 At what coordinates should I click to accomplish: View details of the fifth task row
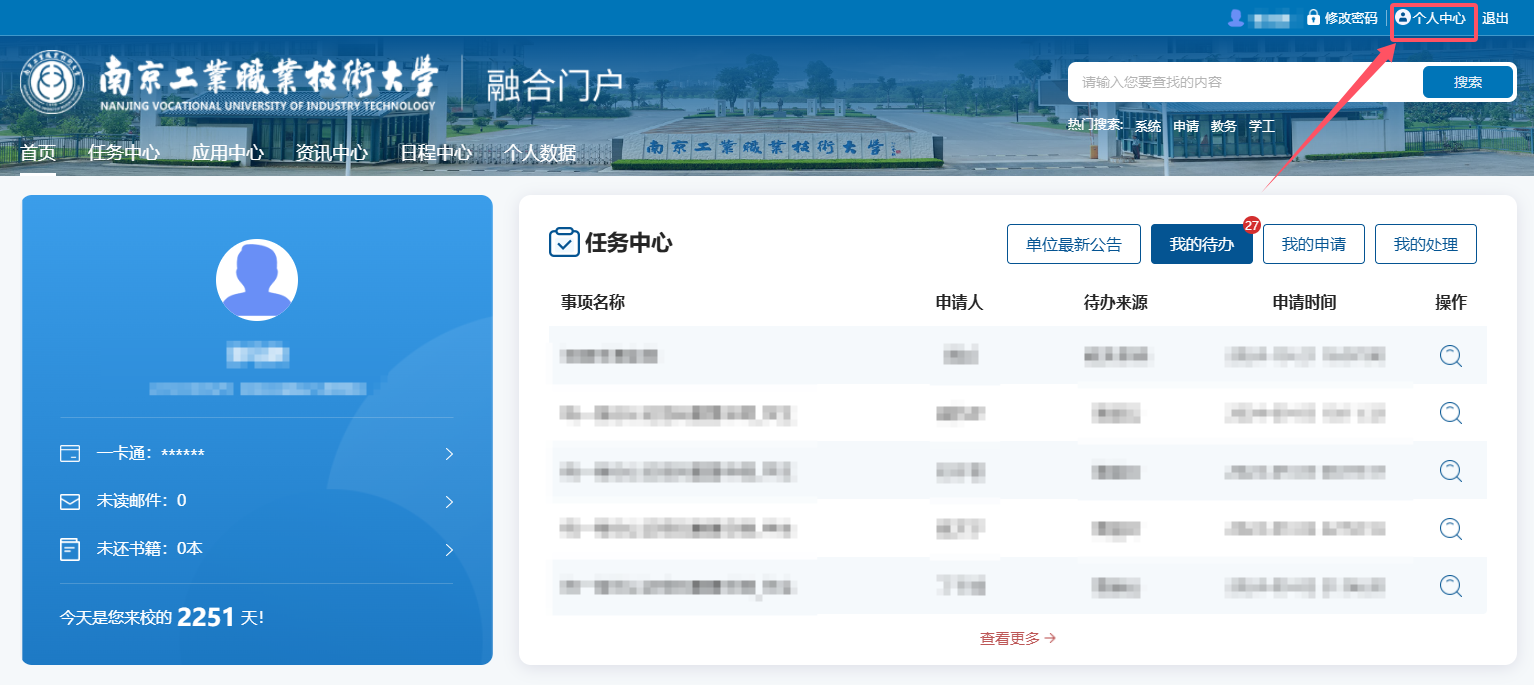1451,586
